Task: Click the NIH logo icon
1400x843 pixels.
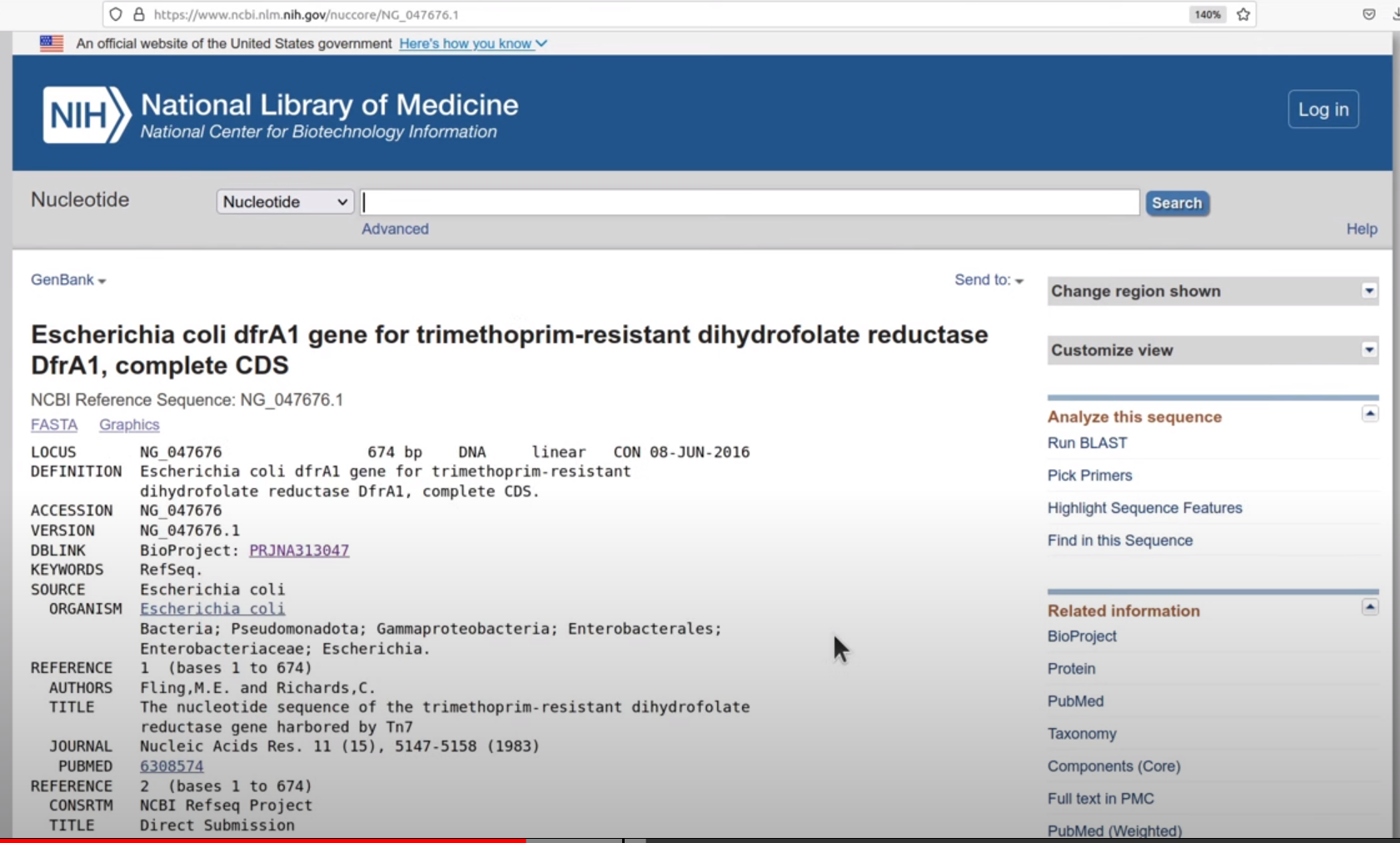Action: pyautogui.click(x=86, y=115)
